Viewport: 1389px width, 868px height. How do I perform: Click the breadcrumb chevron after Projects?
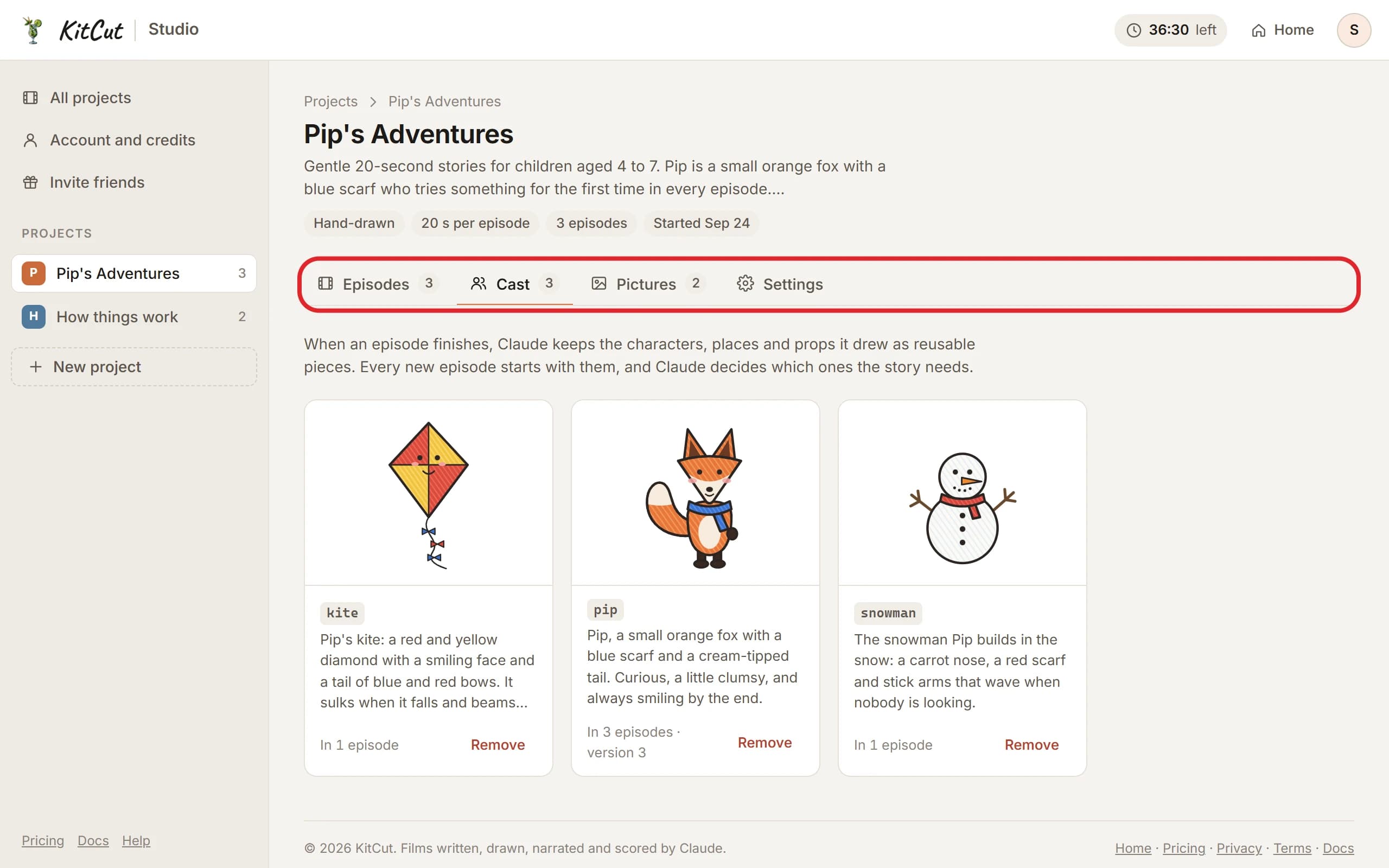[373, 101]
